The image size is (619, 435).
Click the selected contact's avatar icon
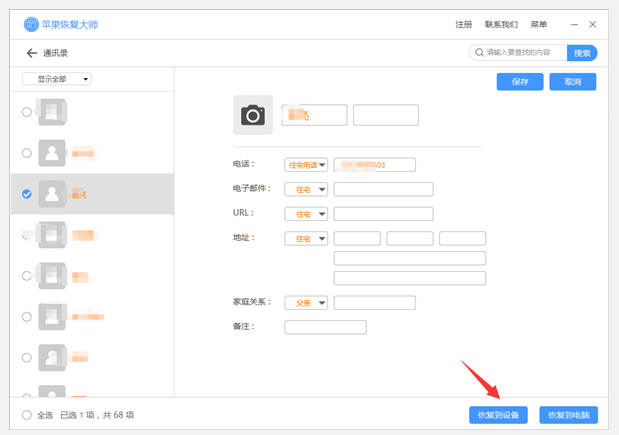(x=52, y=194)
